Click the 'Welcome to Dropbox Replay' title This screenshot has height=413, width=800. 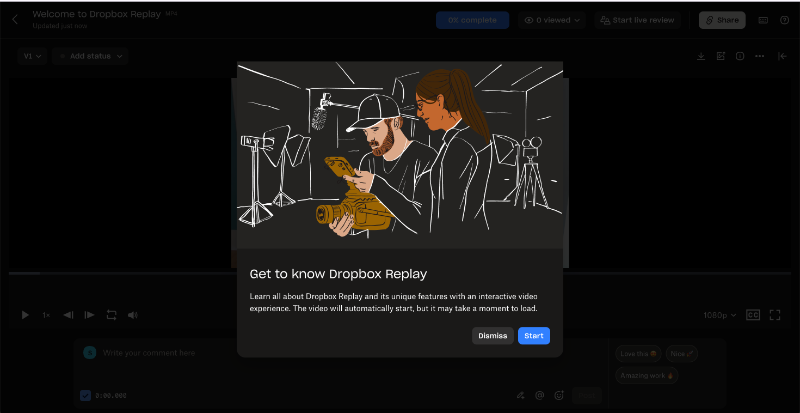click(x=97, y=14)
